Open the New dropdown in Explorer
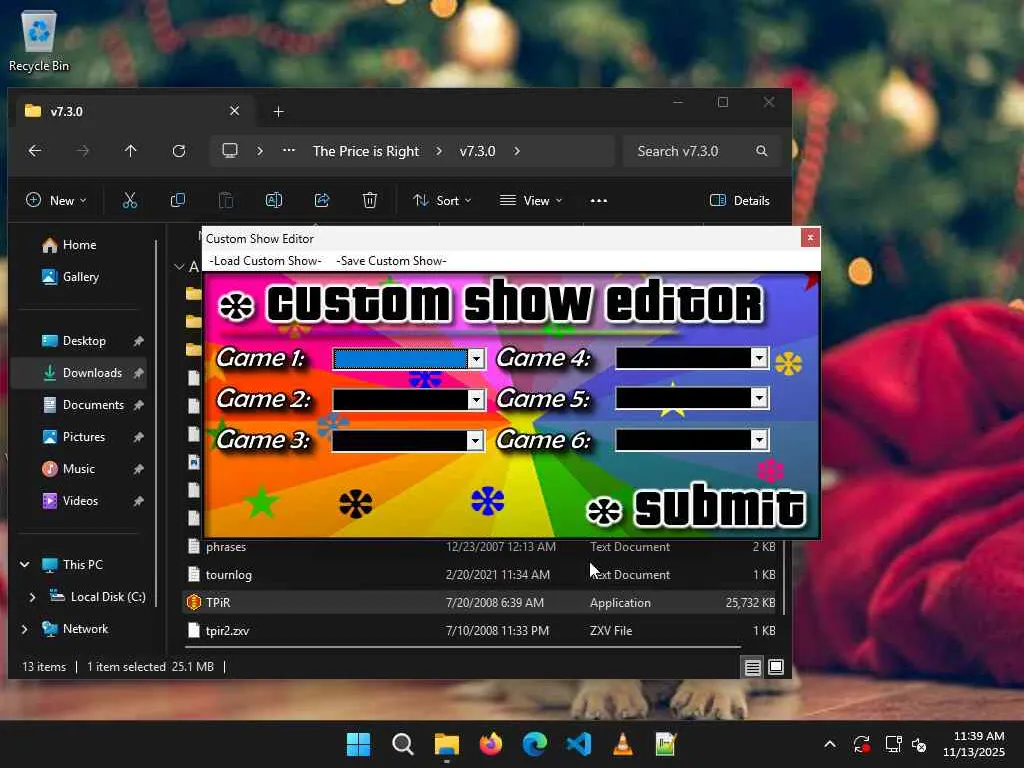Screen dimensions: 1024x768 pos(56,200)
